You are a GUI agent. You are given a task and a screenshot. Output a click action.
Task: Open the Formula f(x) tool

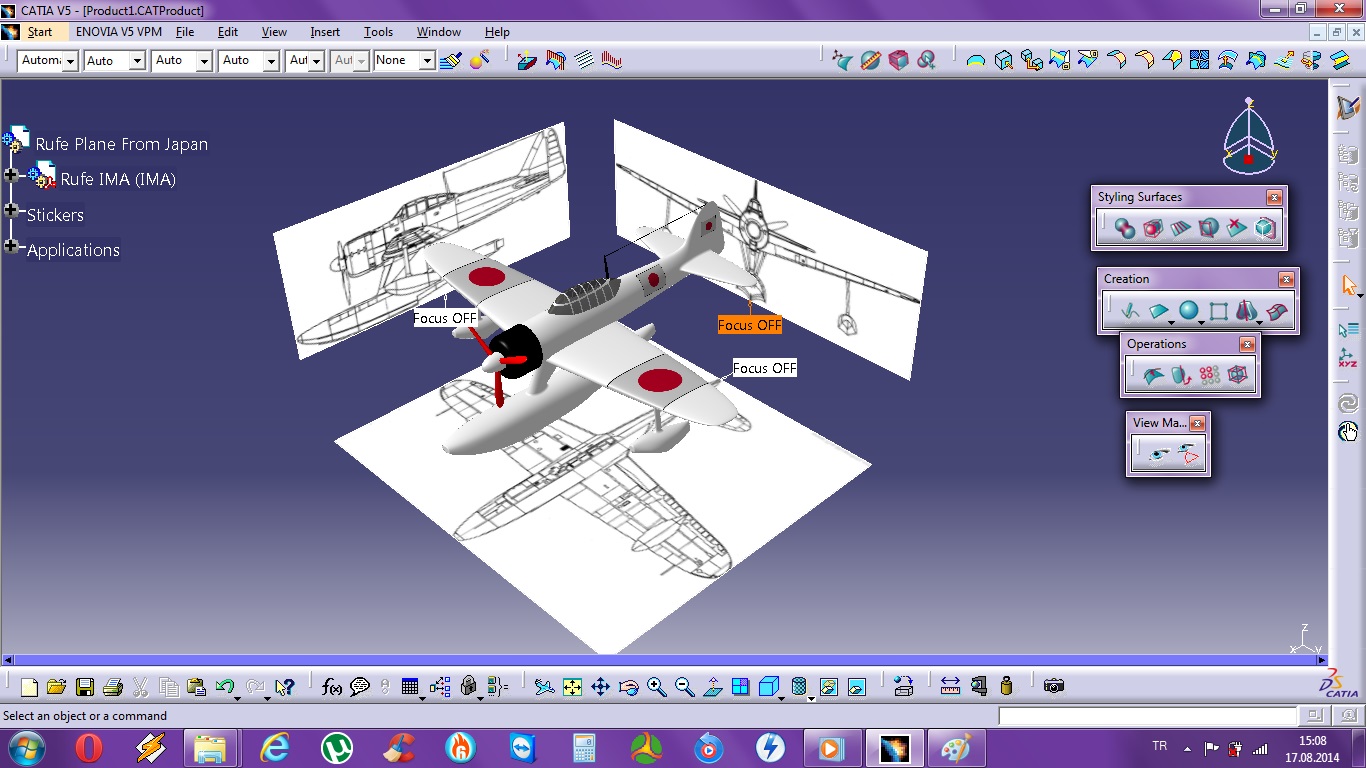click(x=332, y=687)
